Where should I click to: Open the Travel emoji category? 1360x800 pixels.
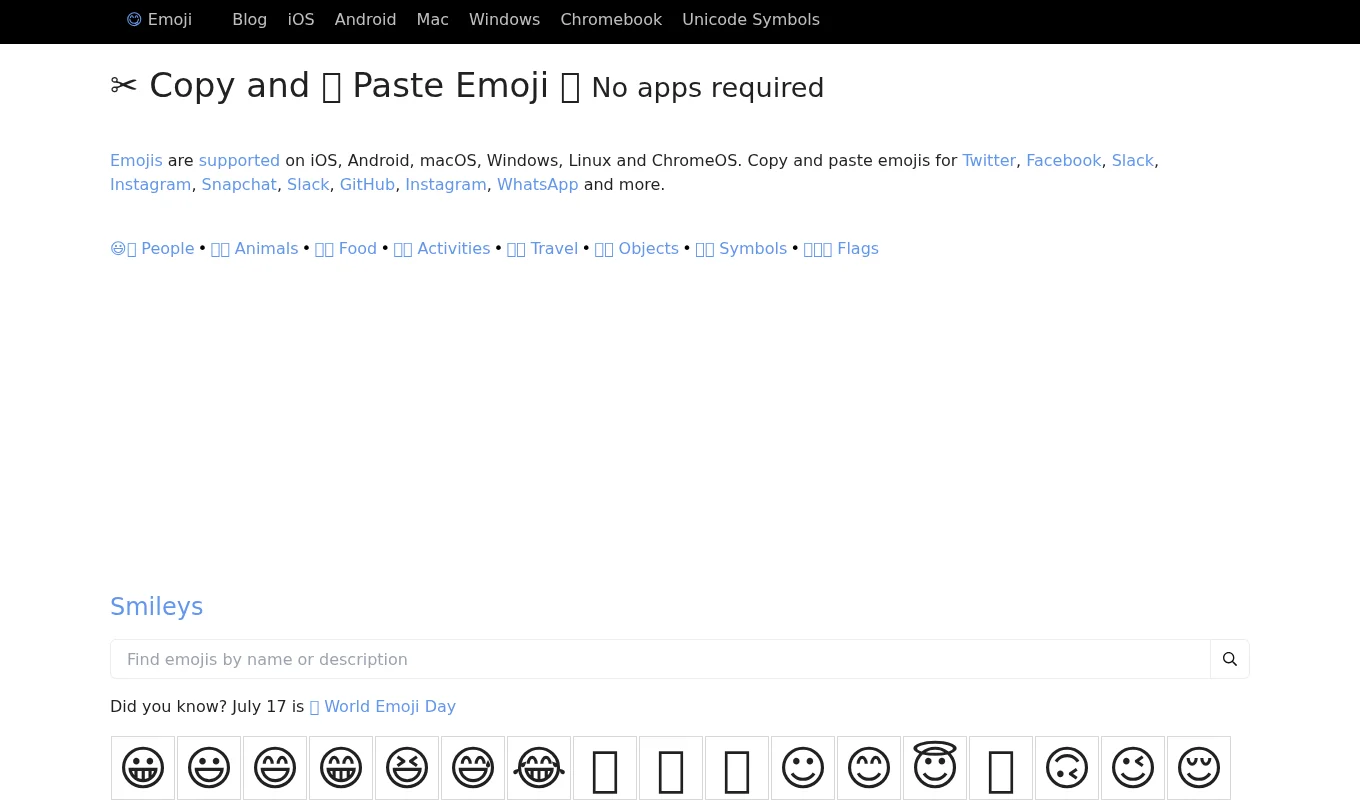click(x=542, y=248)
